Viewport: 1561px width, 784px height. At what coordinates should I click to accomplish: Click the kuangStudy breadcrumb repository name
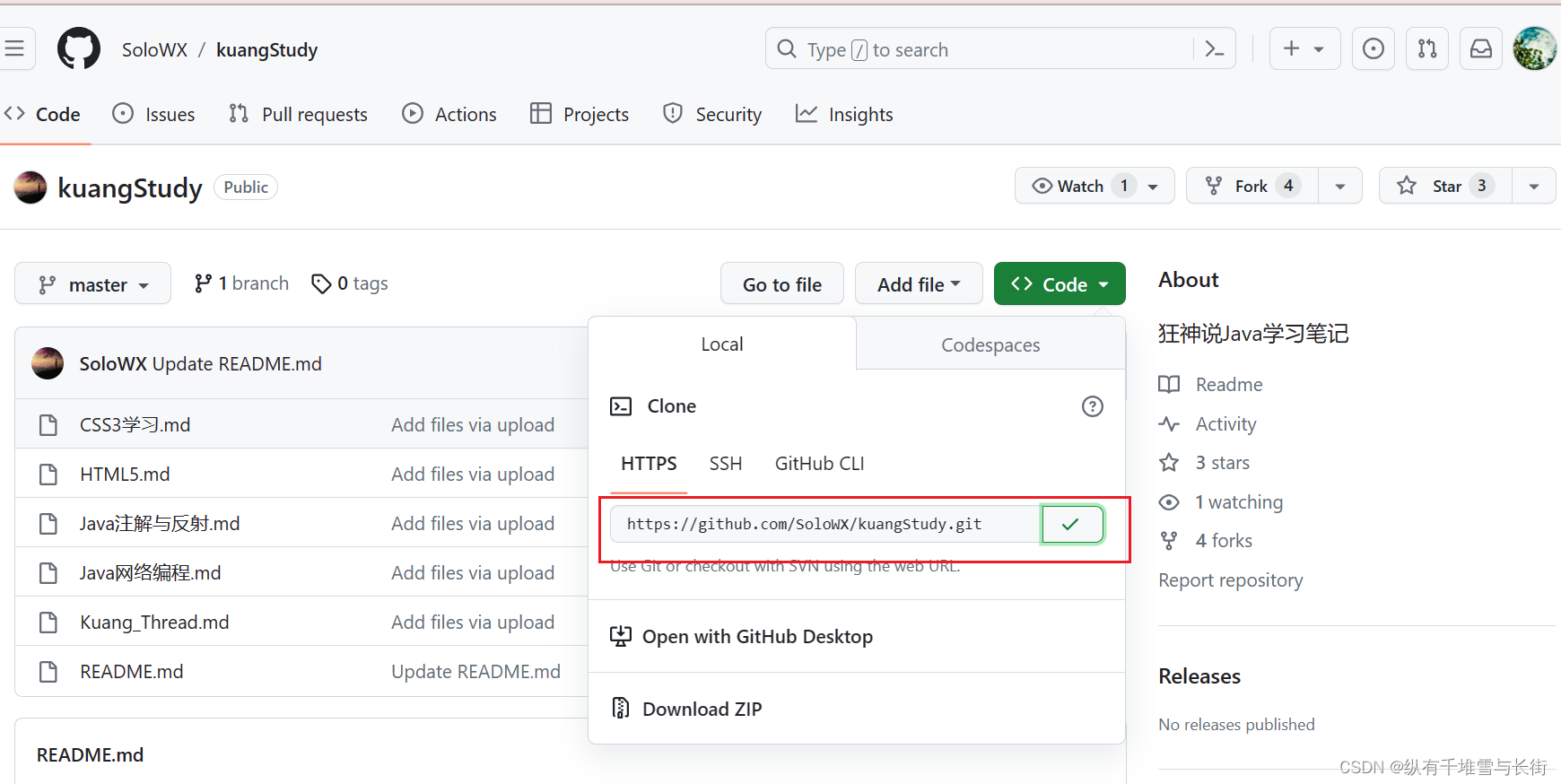[266, 50]
